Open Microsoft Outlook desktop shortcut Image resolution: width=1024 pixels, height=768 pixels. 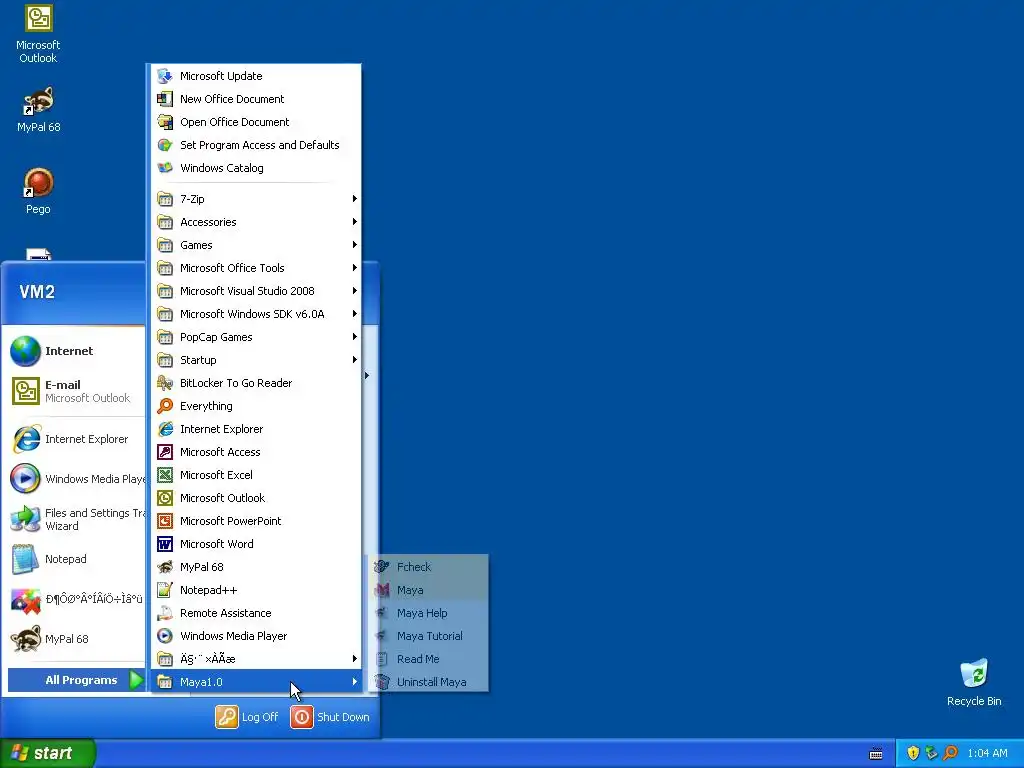tap(38, 34)
